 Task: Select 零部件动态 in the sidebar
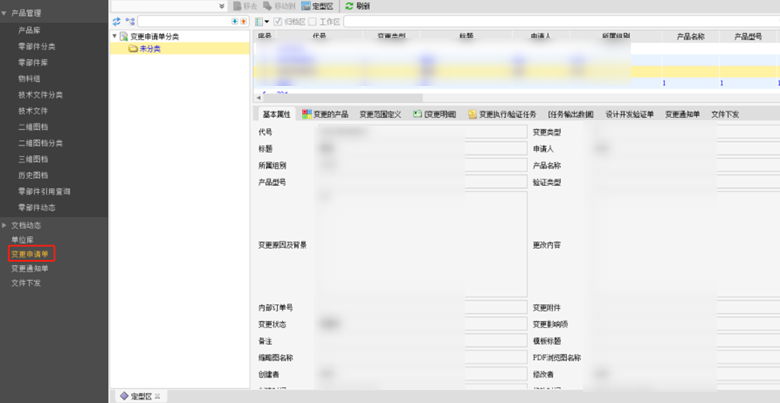click(37, 207)
